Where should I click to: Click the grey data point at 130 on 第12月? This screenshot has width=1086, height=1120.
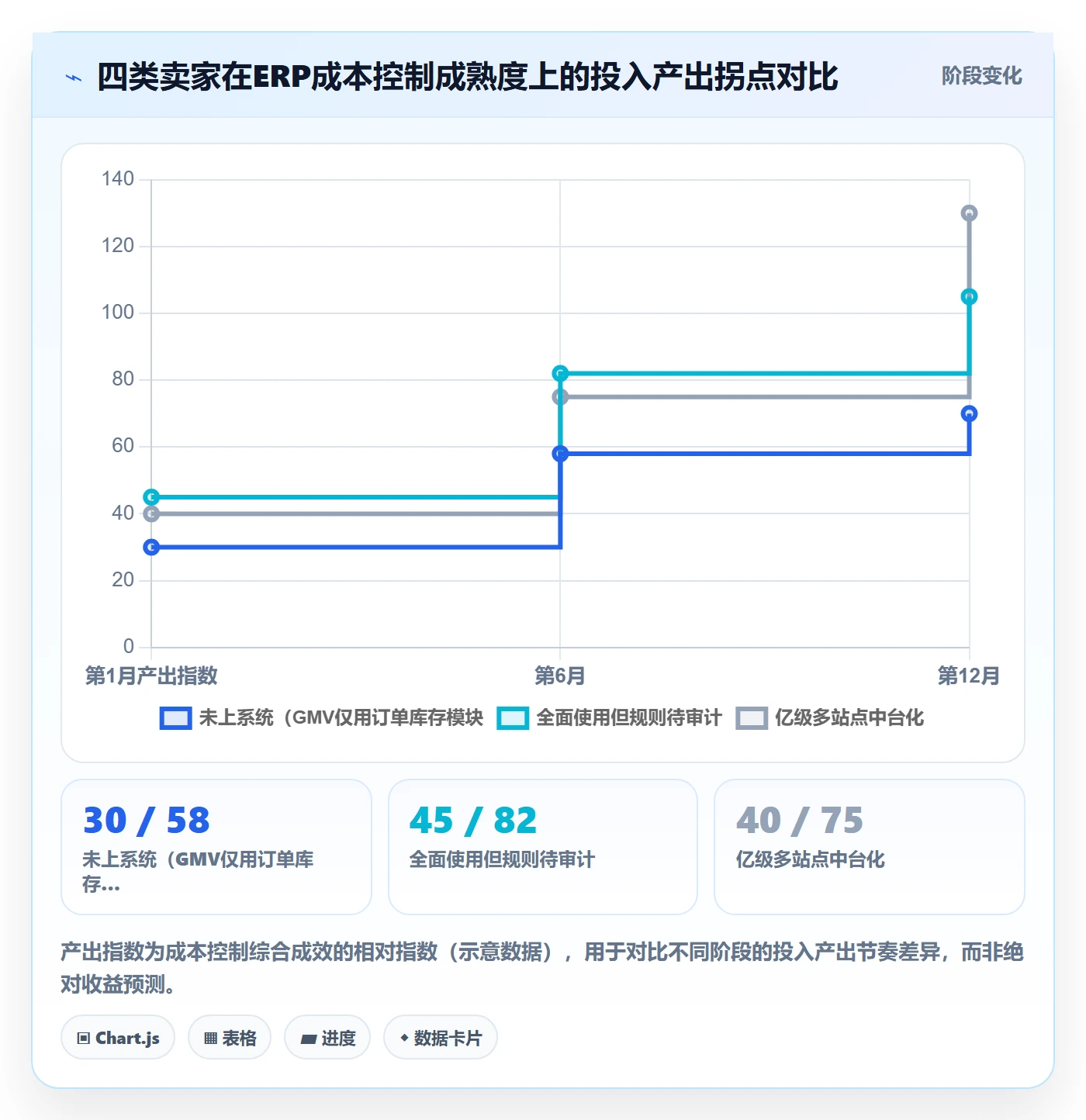click(969, 213)
